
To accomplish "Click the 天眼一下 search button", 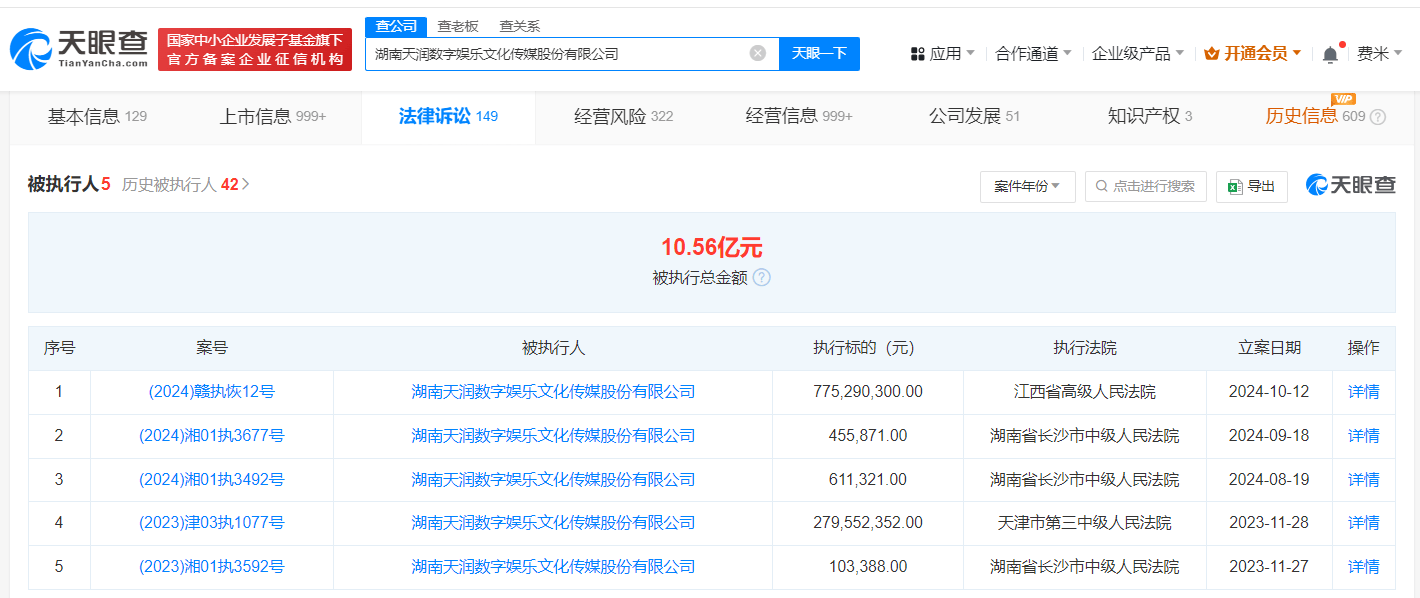I will pyautogui.click(x=820, y=53).
